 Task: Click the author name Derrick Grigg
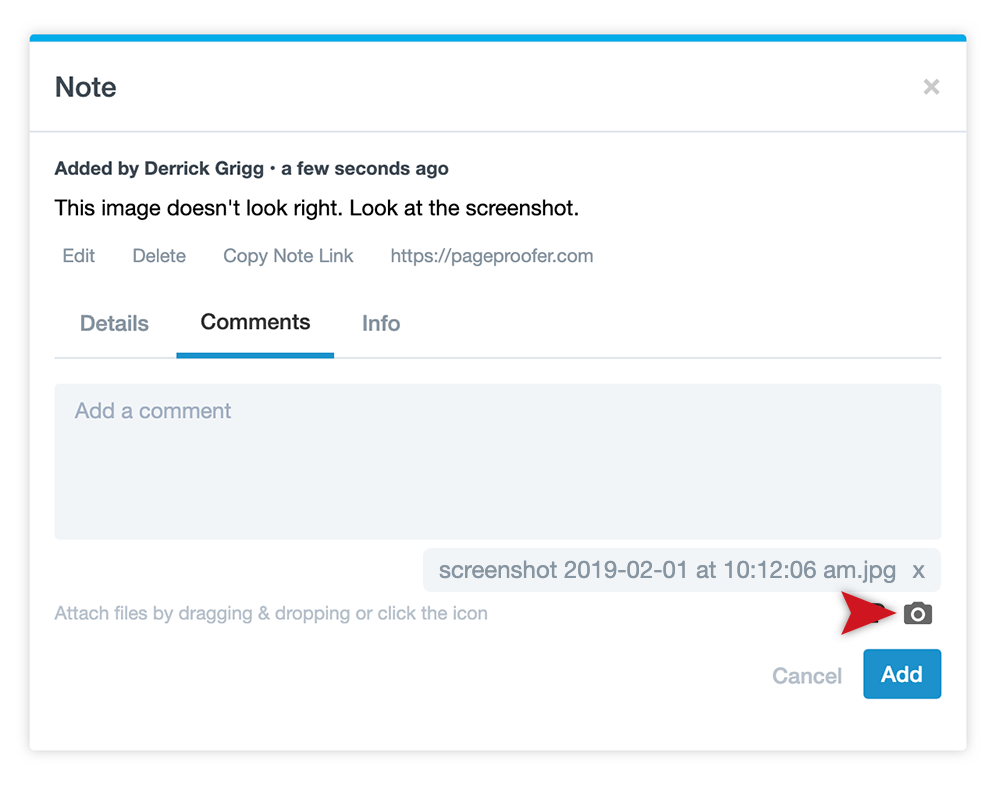click(204, 169)
